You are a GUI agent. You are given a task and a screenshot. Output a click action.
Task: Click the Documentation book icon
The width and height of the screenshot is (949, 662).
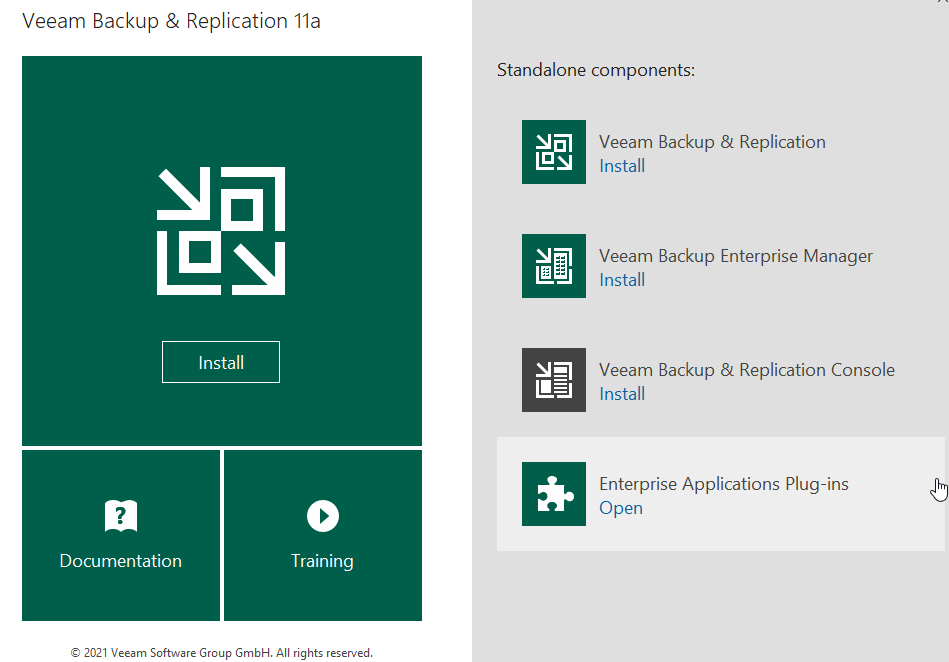(x=121, y=516)
